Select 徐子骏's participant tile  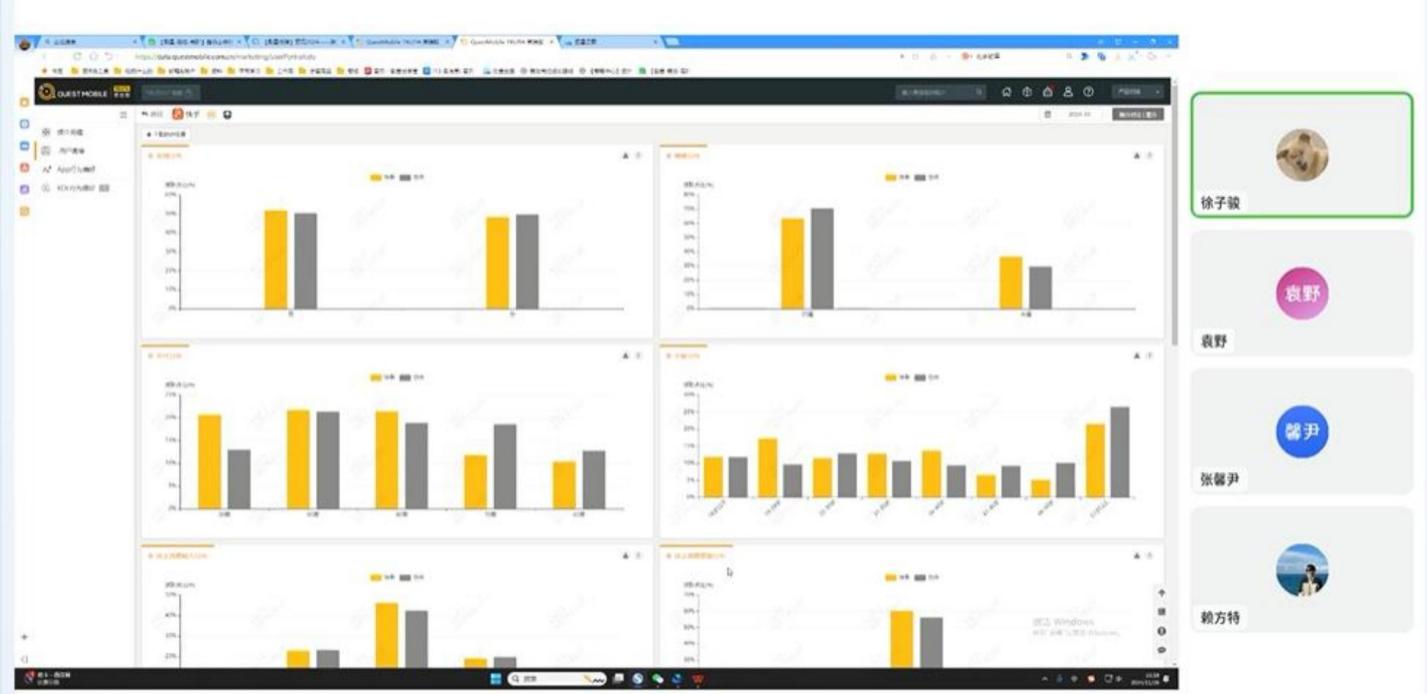tap(1301, 155)
